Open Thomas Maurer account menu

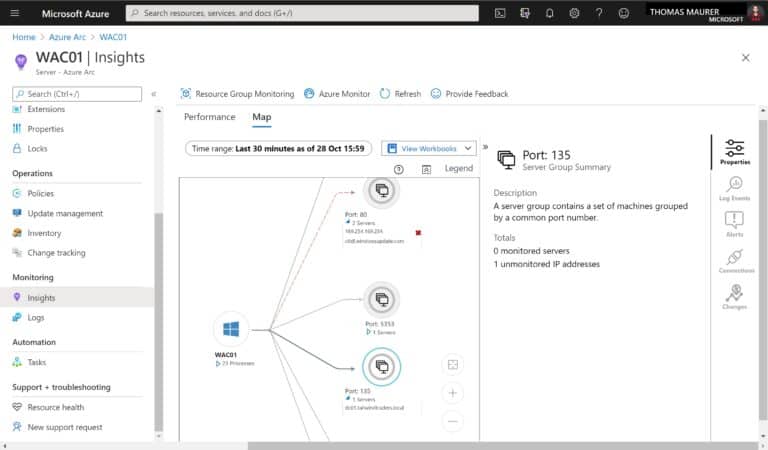click(704, 14)
